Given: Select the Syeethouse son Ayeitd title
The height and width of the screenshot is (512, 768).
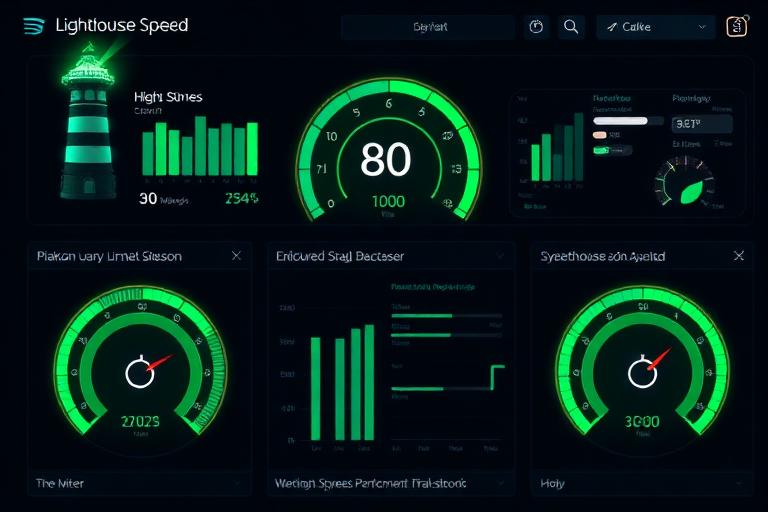Looking at the screenshot, I should coord(603,256).
